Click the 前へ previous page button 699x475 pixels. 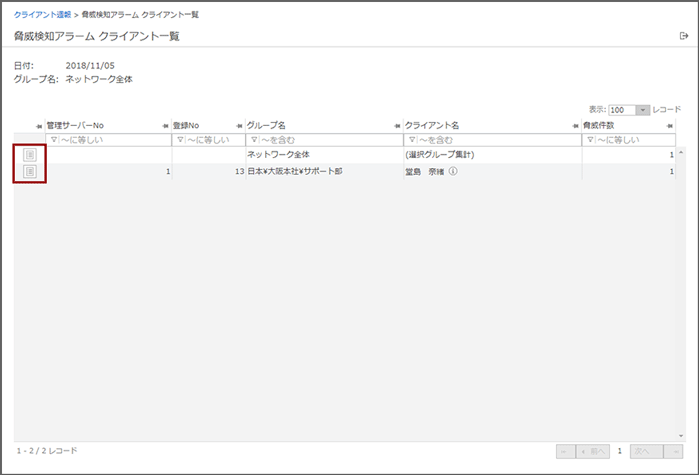[593, 451]
